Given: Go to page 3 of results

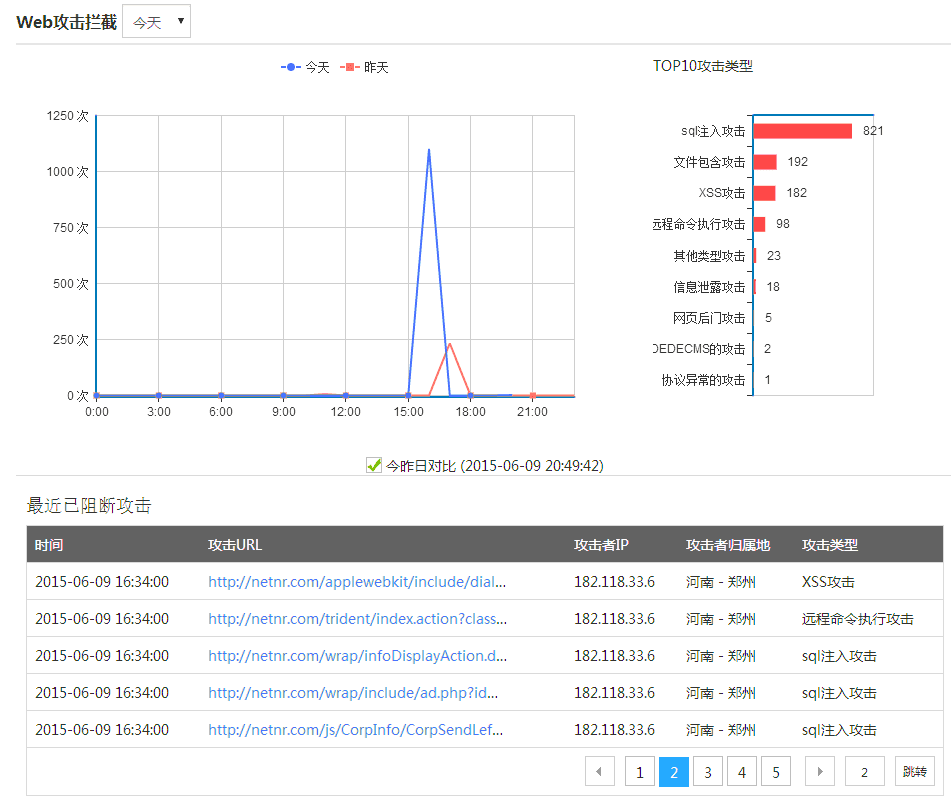Looking at the screenshot, I should pos(708,771).
